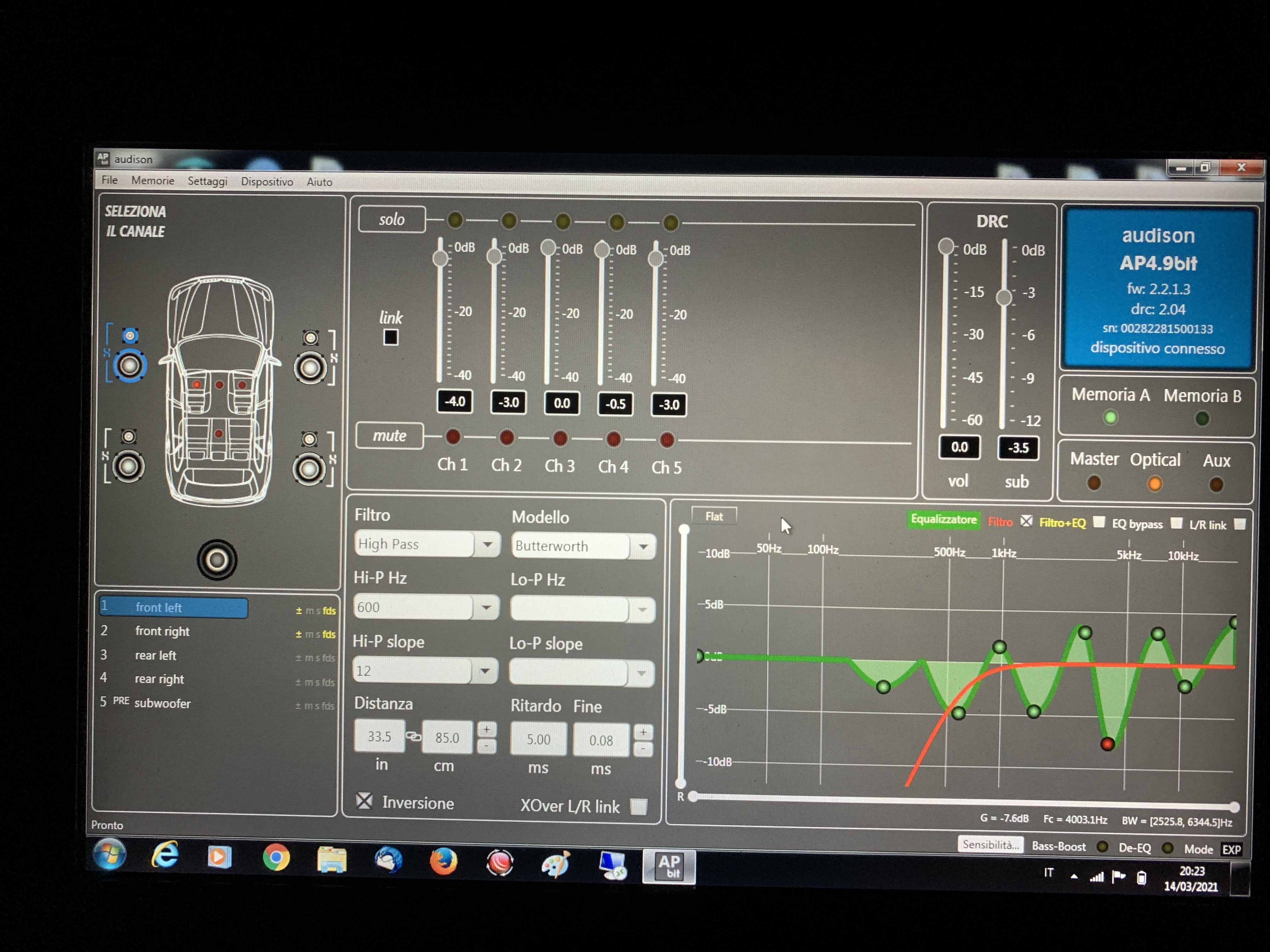Select the subwoofer speaker icon
Screen dimensions: 1270x952
coord(217,559)
